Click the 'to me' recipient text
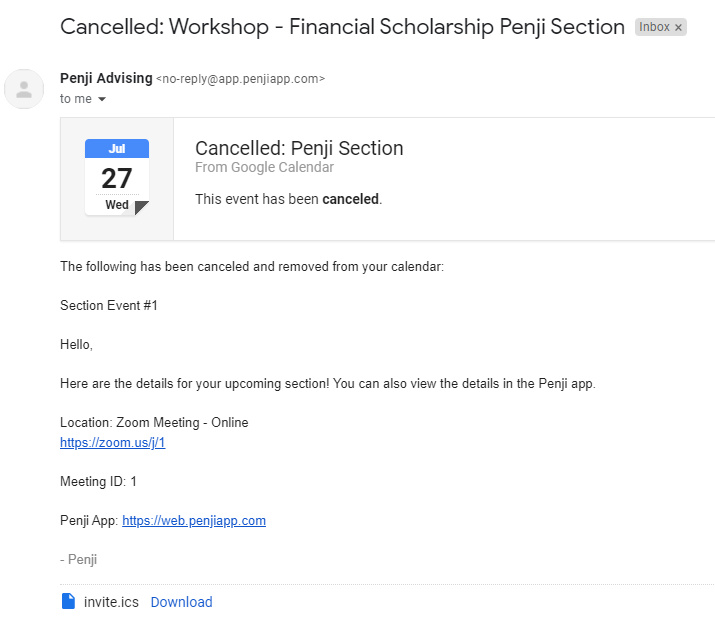Image resolution: width=715 pixels, height=626 pixels. pyautogui.click(x=76, y=98)
